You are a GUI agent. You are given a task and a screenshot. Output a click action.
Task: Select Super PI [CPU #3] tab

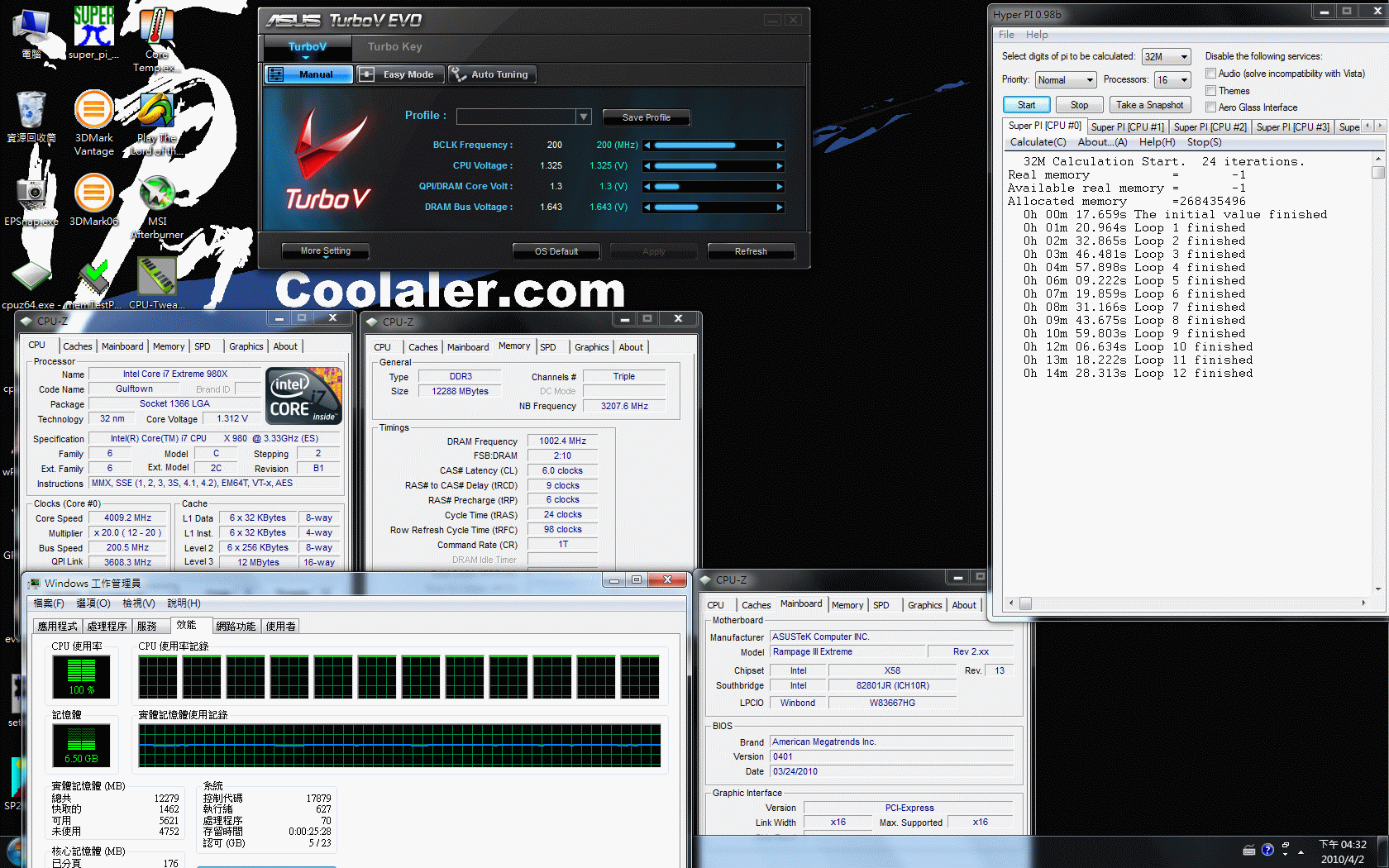(x=1292, y=126)
